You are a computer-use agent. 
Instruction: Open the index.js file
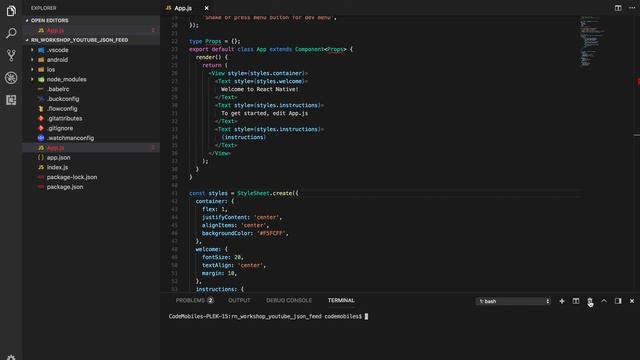click(x=57, y=167)
